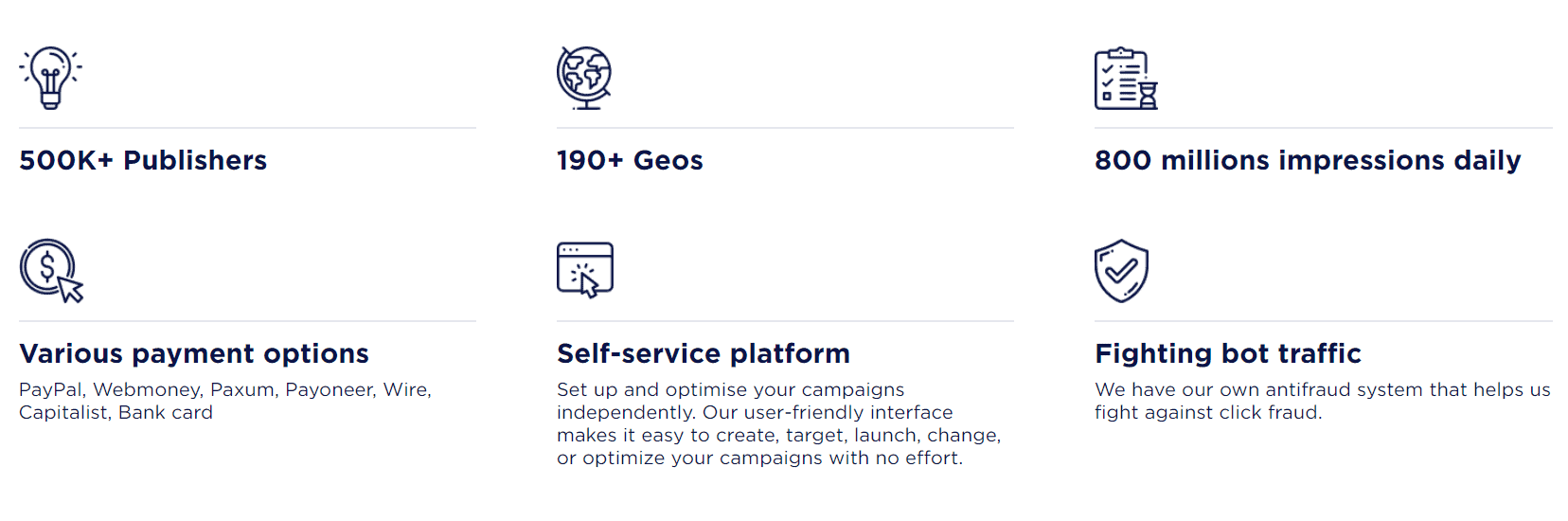Screen dimensions: 1568x521
Task: Click the lightbulb icon above Publishers
Action: coord(51,78)
